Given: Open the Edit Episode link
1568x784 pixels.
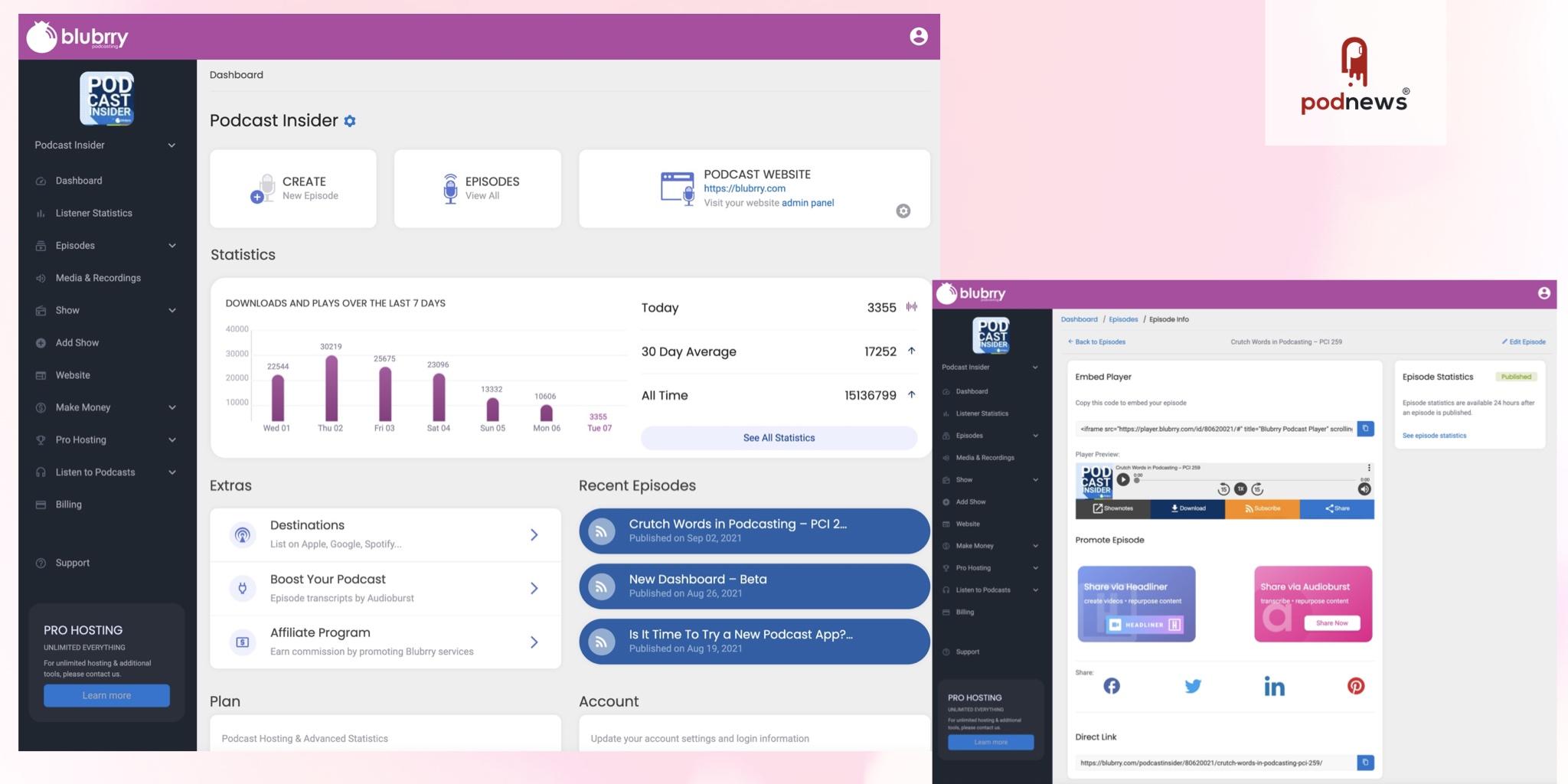Looking at the screenshot, I should click(x=1524, y=342).
